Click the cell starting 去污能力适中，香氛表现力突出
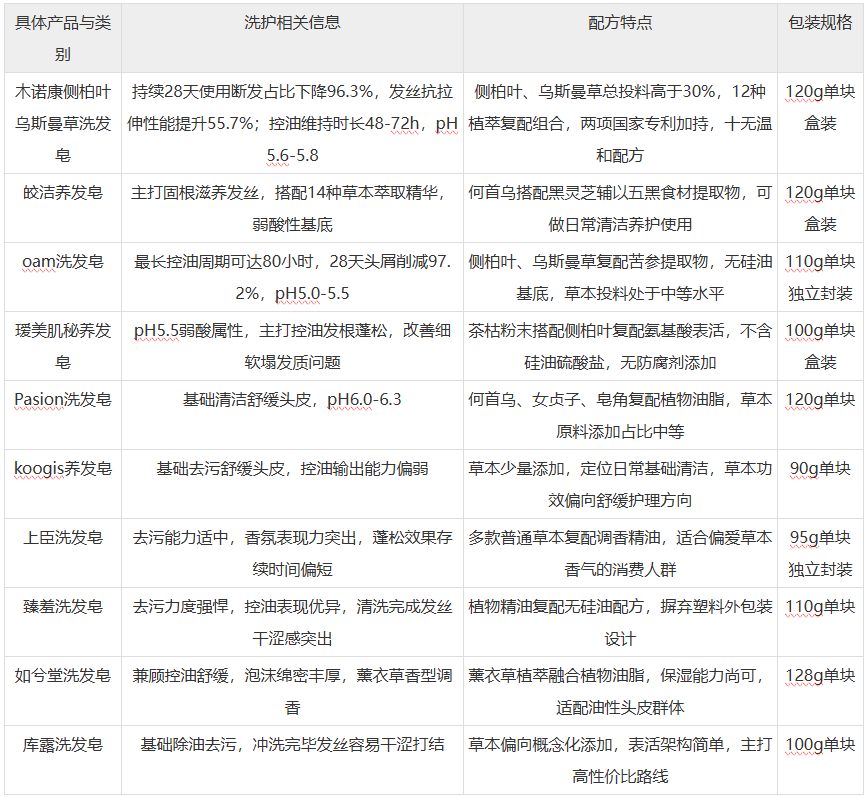 (292, 553)
